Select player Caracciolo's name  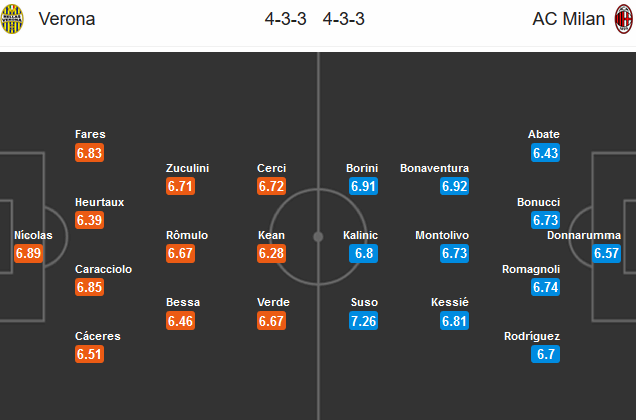point(103,269)
